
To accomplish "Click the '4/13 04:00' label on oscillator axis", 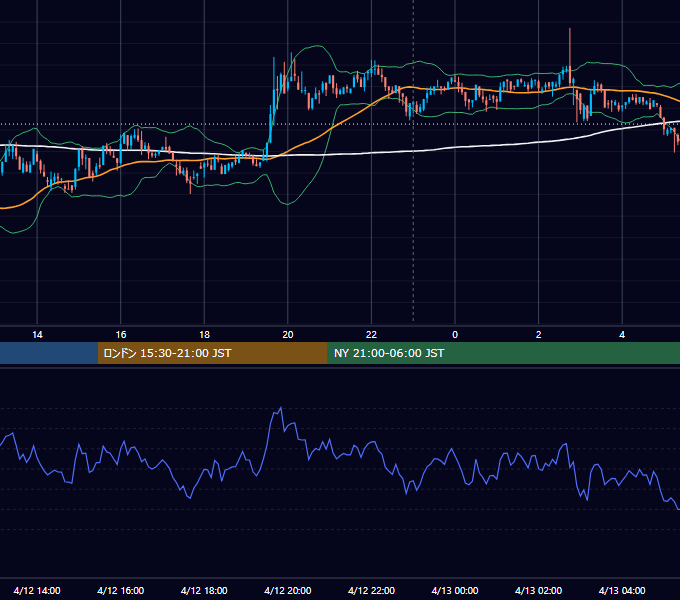I will pos(622,590).
